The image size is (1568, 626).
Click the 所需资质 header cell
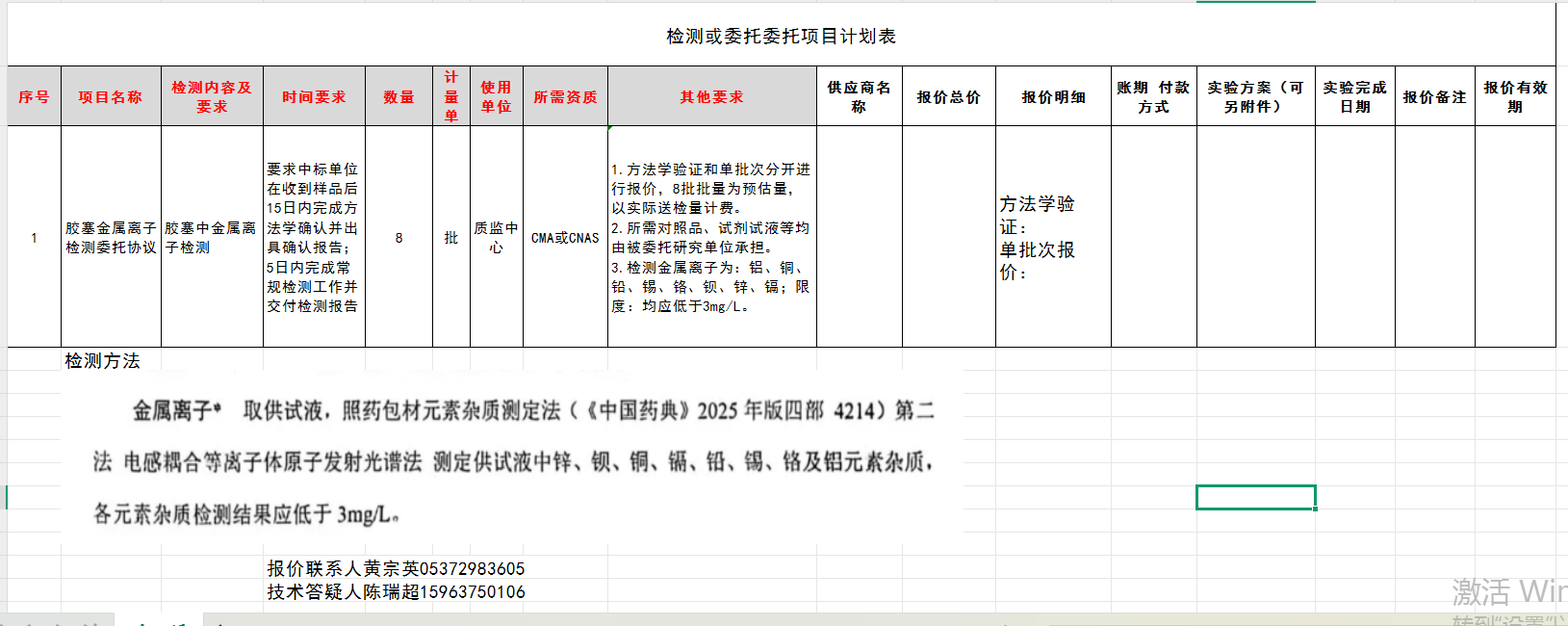pos(565,97)
